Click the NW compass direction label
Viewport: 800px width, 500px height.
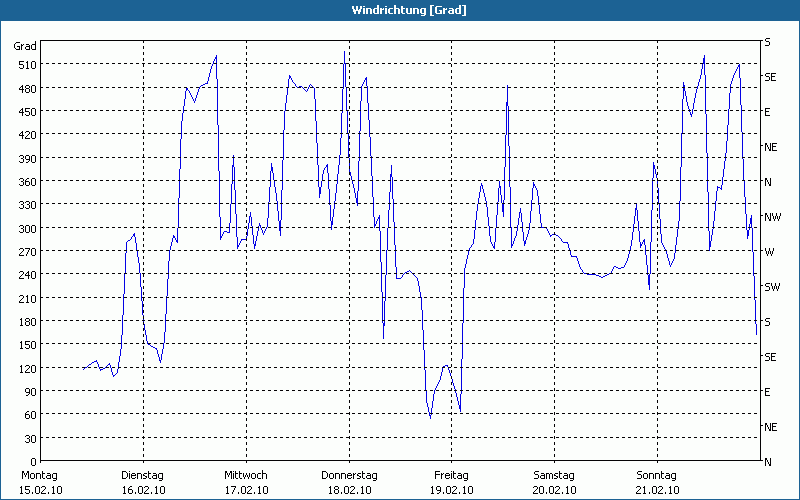[772, 217]
